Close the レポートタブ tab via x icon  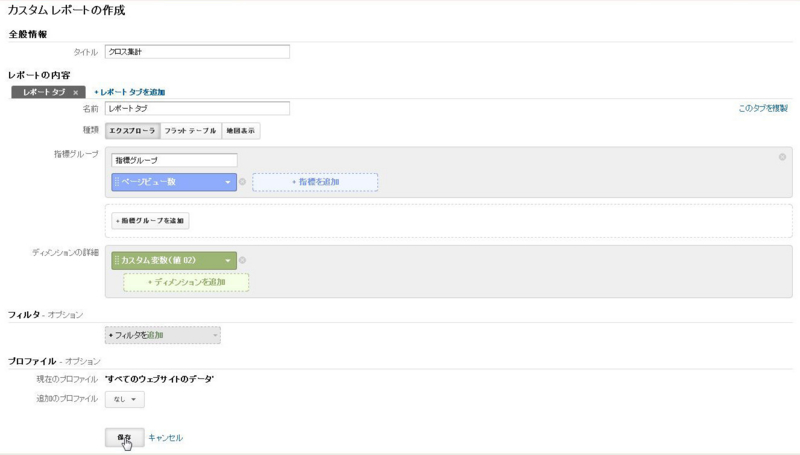click(76, 92)
